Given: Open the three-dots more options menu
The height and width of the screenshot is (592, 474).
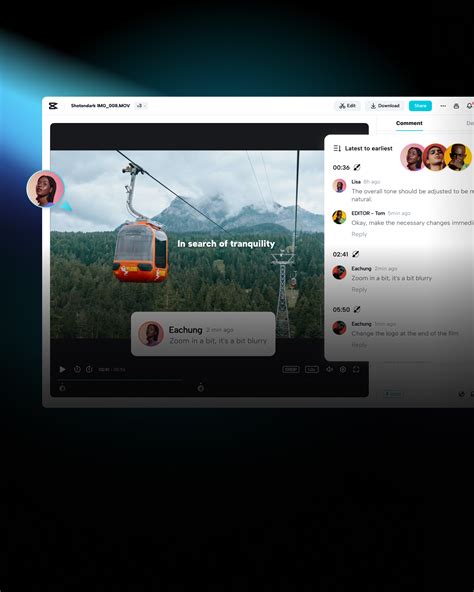Looking at the screenshot, I should coord(443,106).
